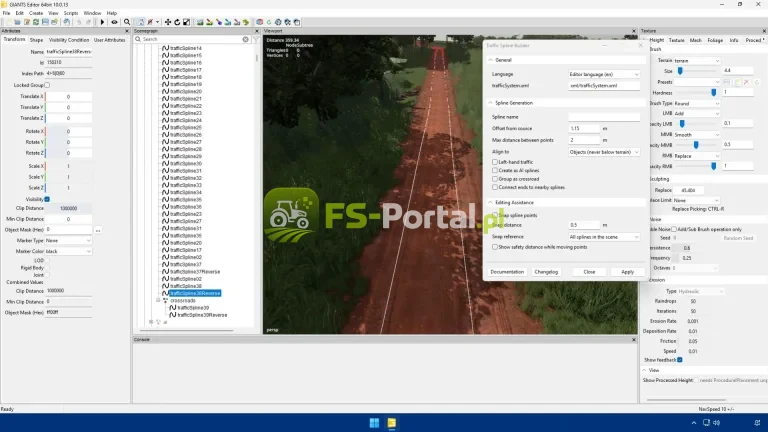This screenshot has width=768, height=432.
Task: Open the Windows Start menu
Action: tap(374, 423)
